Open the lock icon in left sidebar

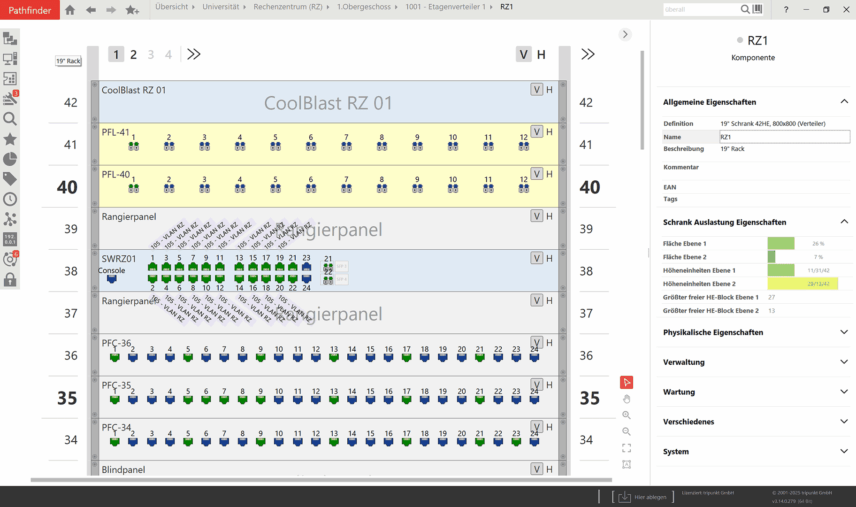click(x=10, y=280)
